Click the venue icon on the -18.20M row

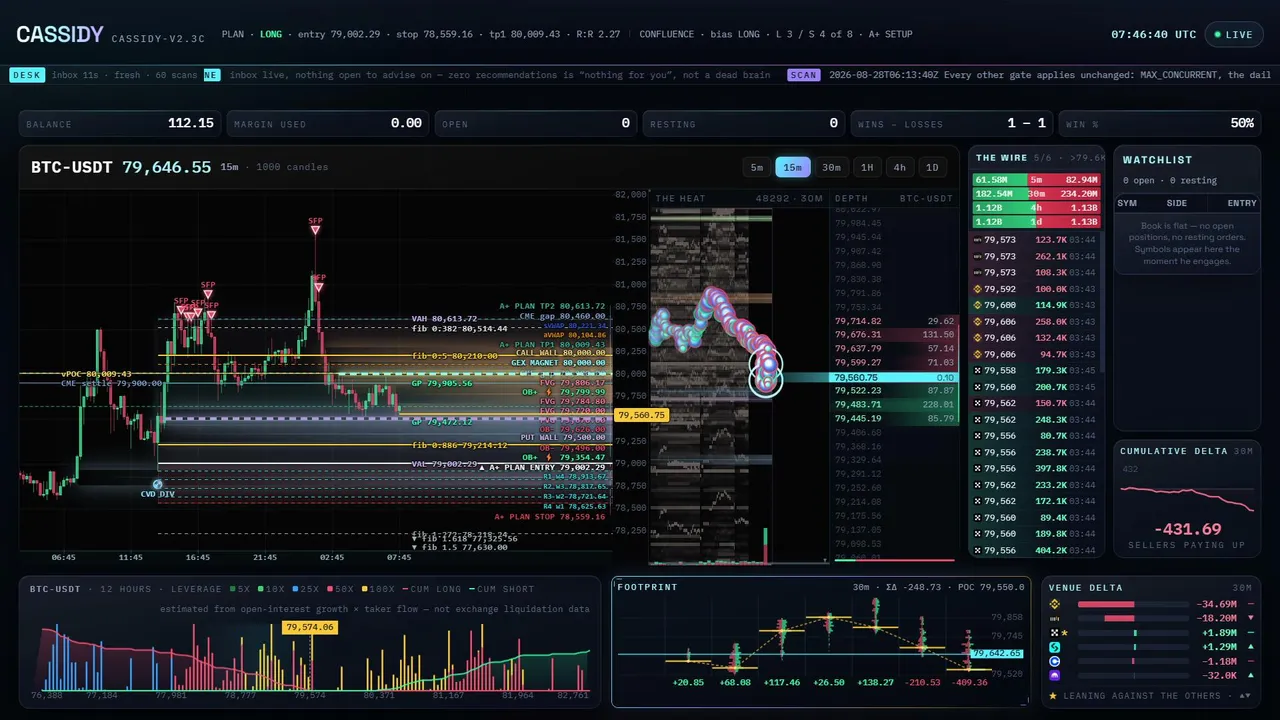pos(1054,618)
